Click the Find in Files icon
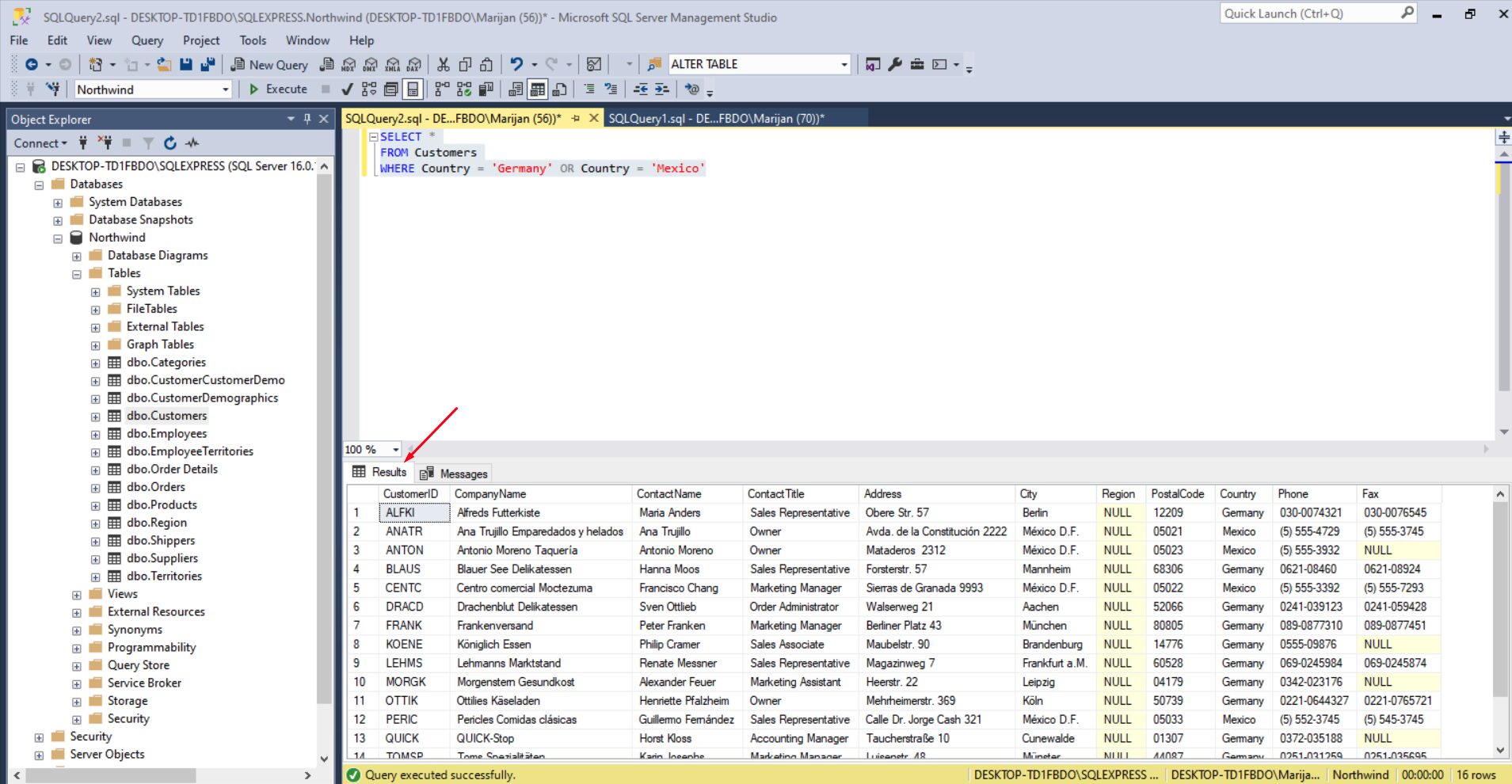1512x784 pixels. 654,64
